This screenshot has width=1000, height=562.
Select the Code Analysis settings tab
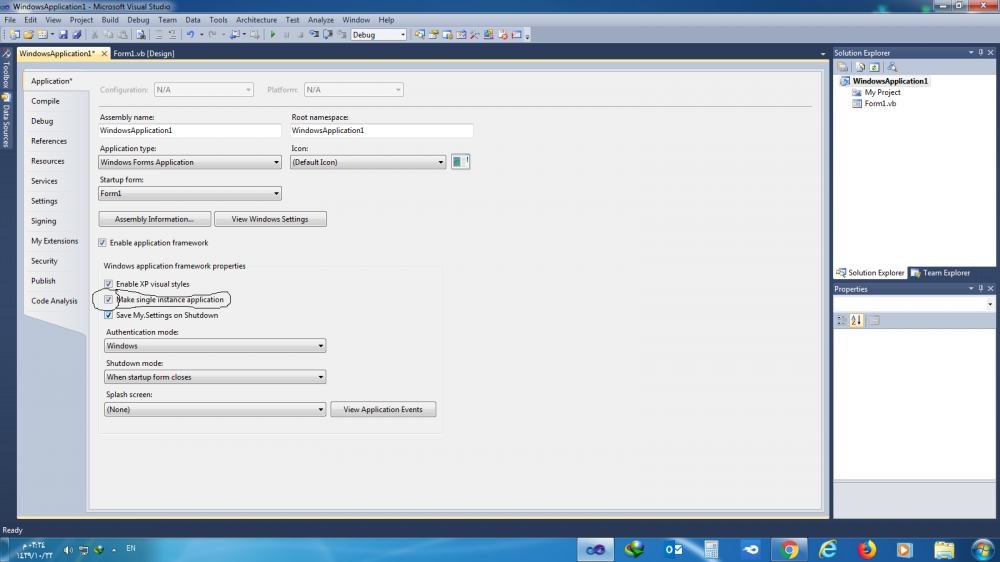pos(54,301)
